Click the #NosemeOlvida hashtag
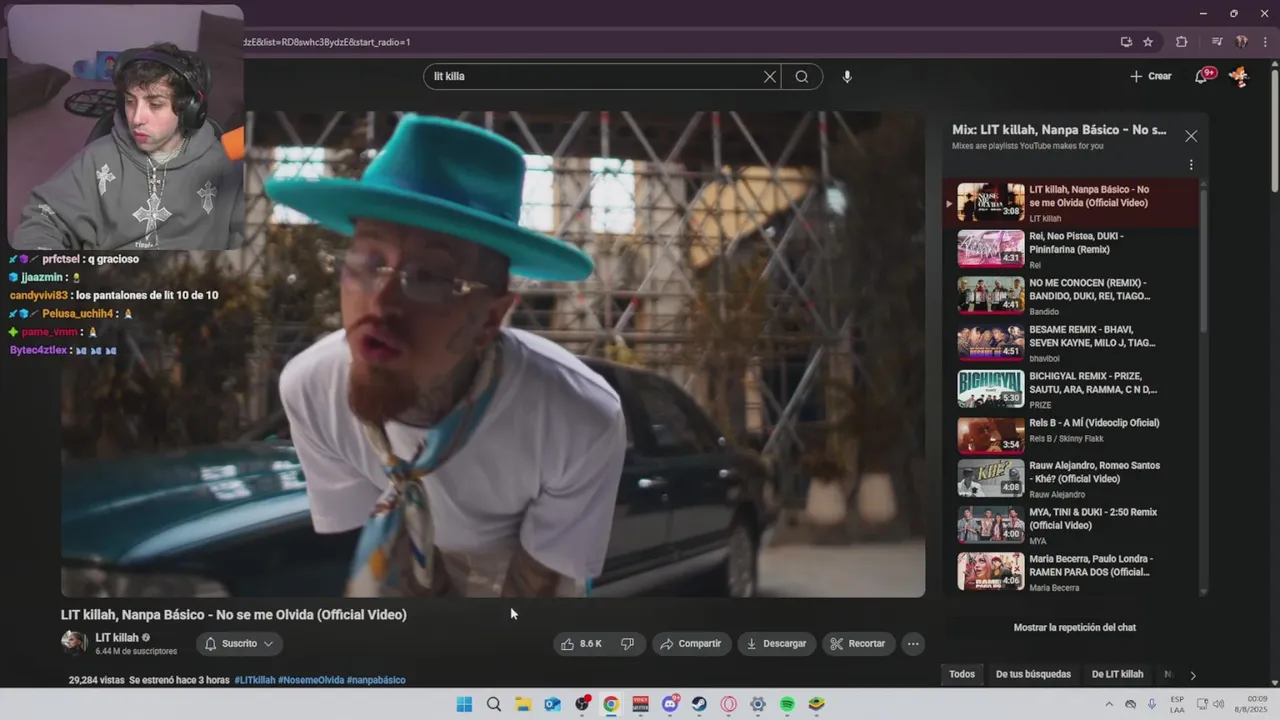Viewport: 1280px width, 720px height. pos(311,680)
